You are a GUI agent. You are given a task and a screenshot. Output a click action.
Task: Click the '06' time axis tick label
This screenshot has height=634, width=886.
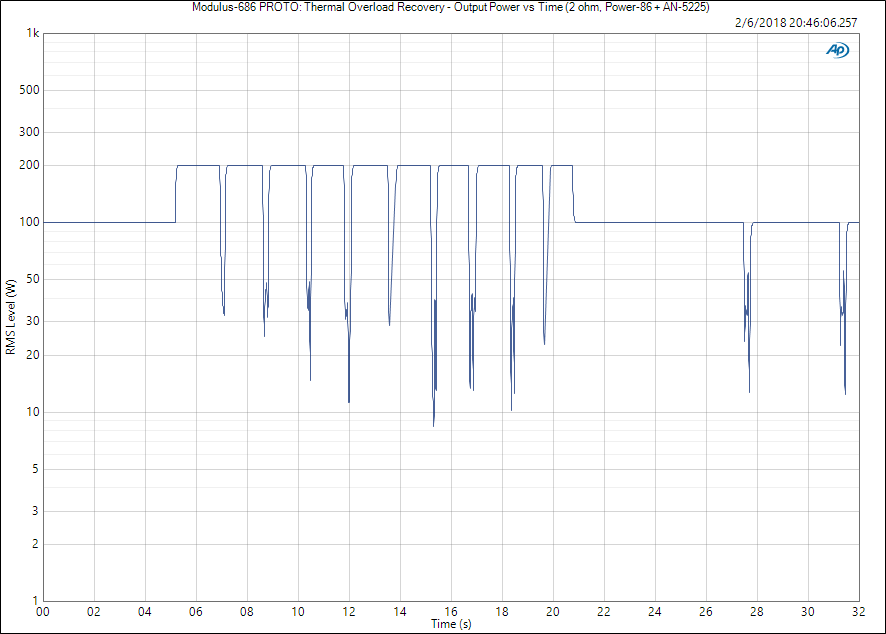[x=196, y=611]
